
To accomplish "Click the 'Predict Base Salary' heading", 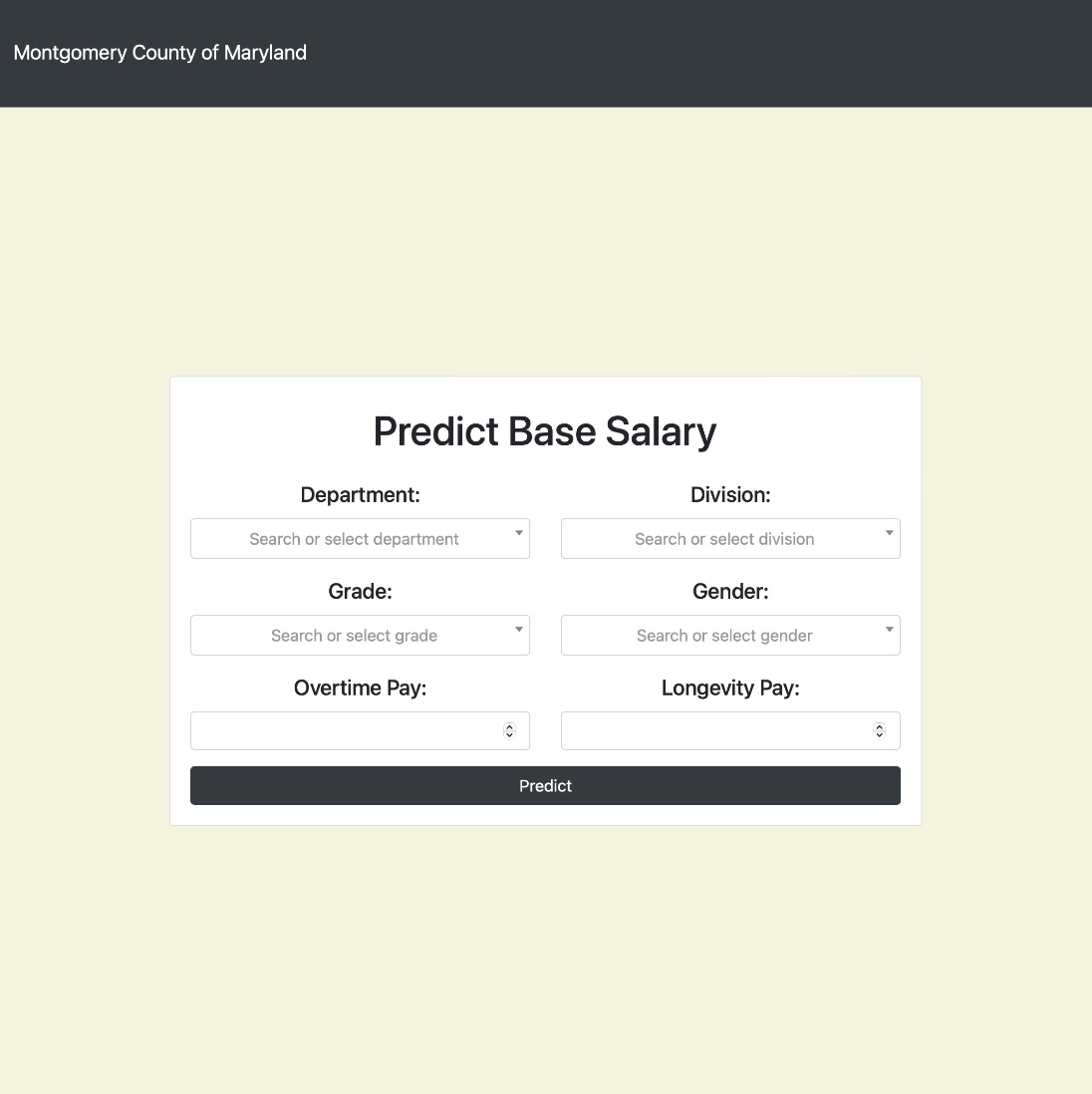I will click(x=545, y=431).
